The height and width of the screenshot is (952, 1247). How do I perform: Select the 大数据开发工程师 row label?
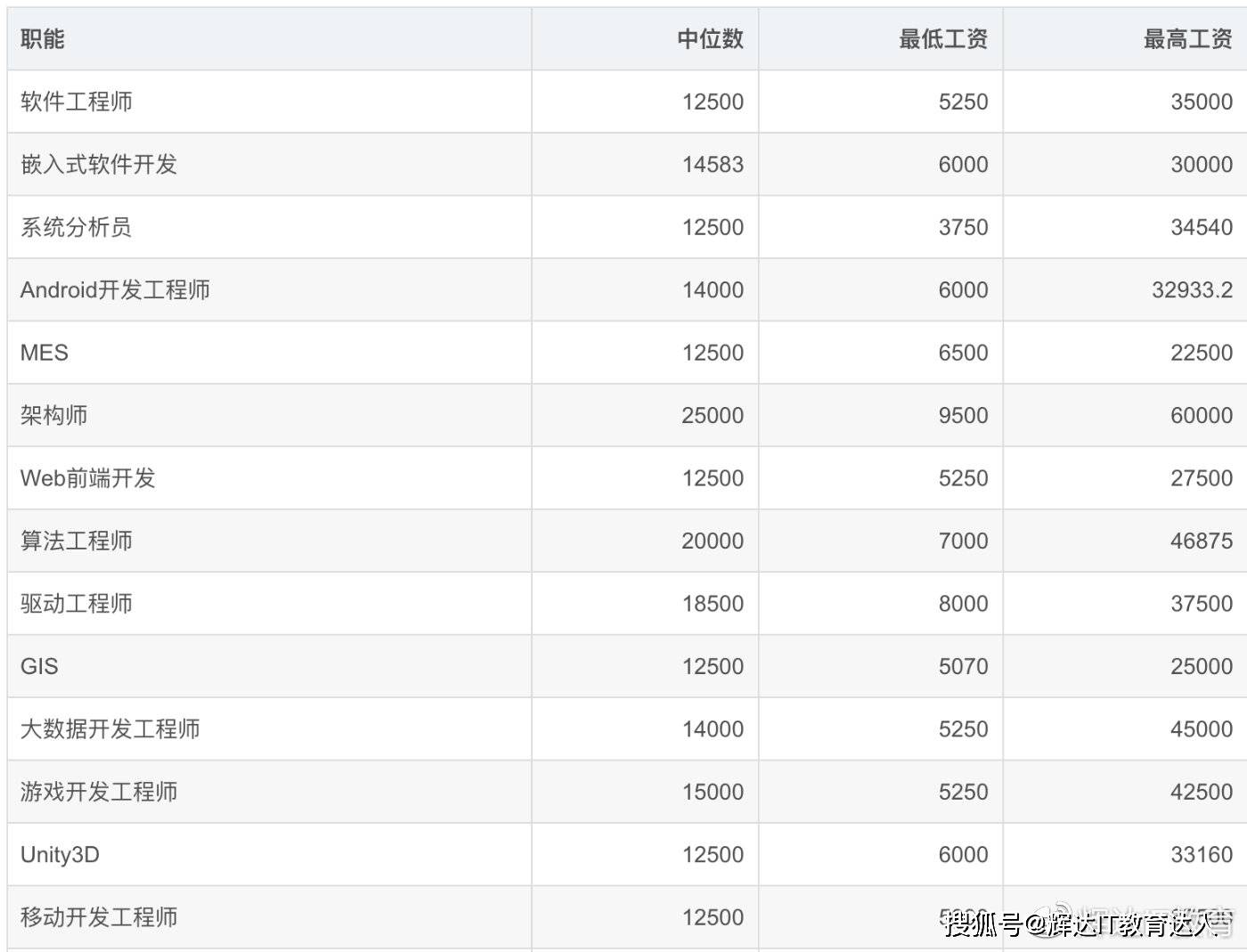(110, 729)
